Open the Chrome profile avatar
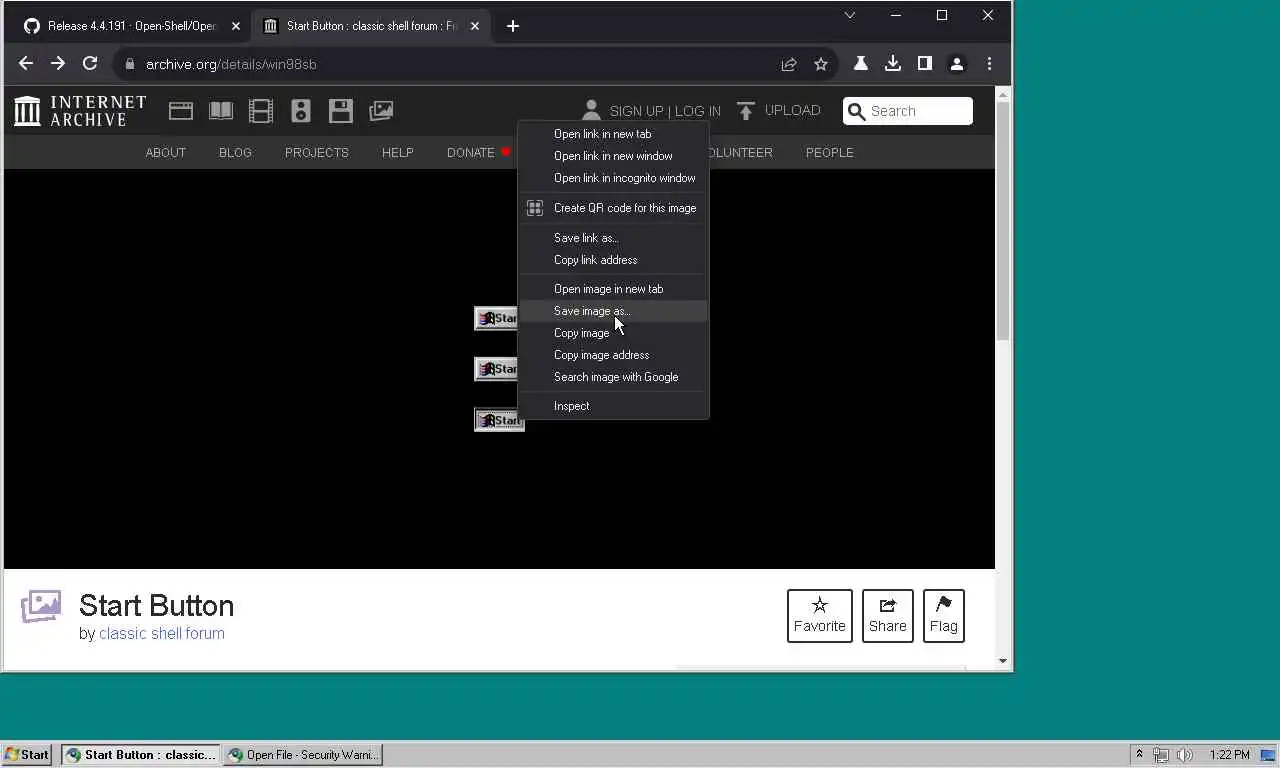 click(x=957, y=63)
